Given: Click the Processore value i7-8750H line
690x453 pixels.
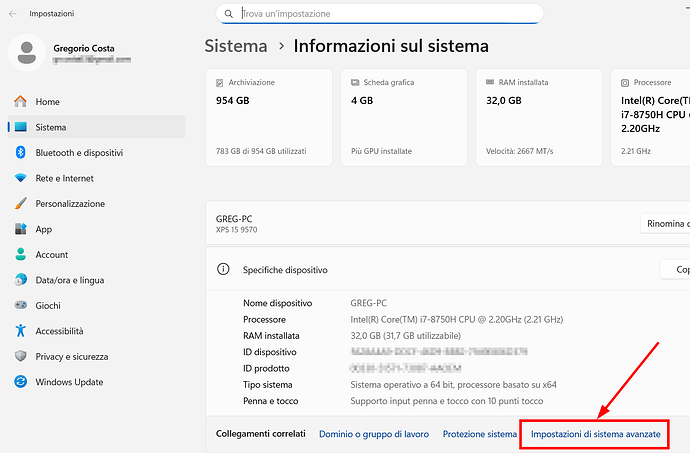Looking at the screenshot, I should [457, 320].
